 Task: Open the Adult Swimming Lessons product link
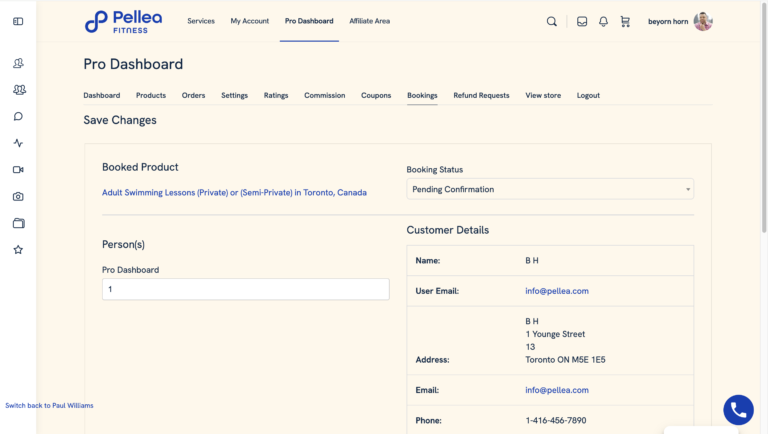(x=234, y=193)
